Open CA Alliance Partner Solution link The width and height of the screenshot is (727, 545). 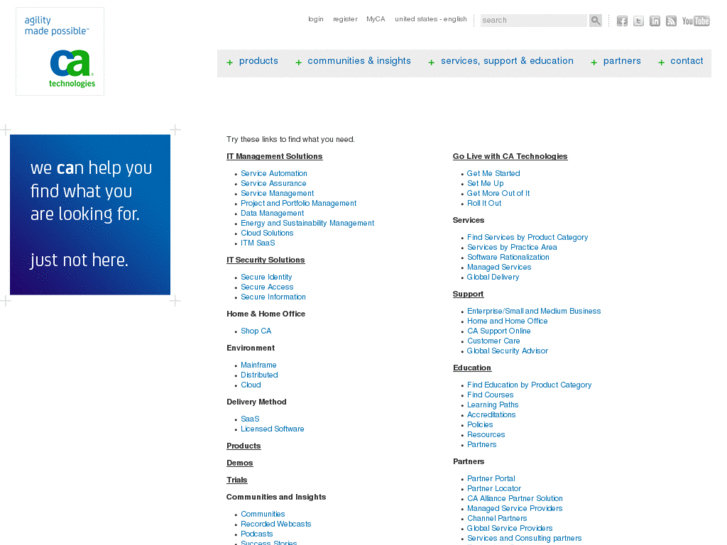(515, 499)
